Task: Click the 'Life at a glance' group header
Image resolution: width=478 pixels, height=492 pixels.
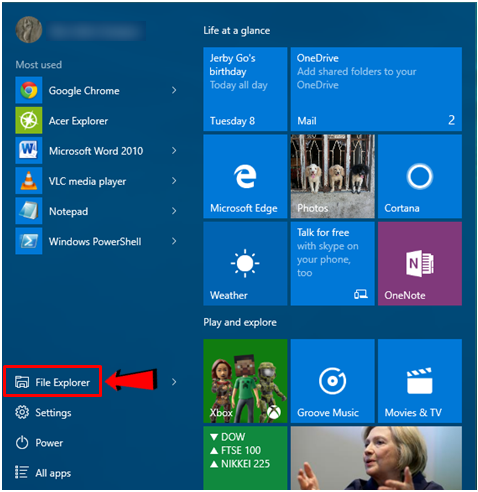Action: coord(237,31)
